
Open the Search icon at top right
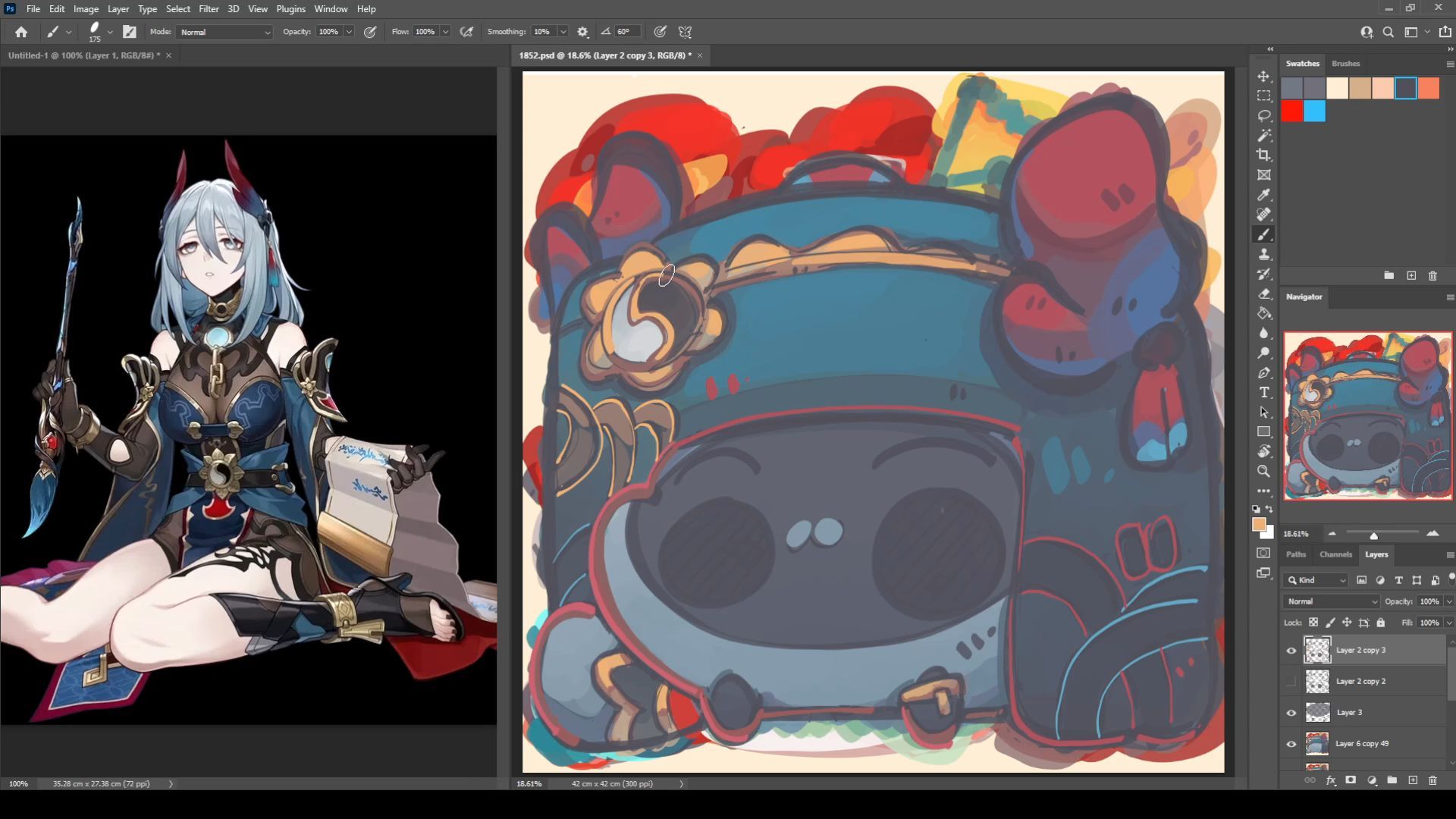pyautogui.click(x=1388, y=32)
